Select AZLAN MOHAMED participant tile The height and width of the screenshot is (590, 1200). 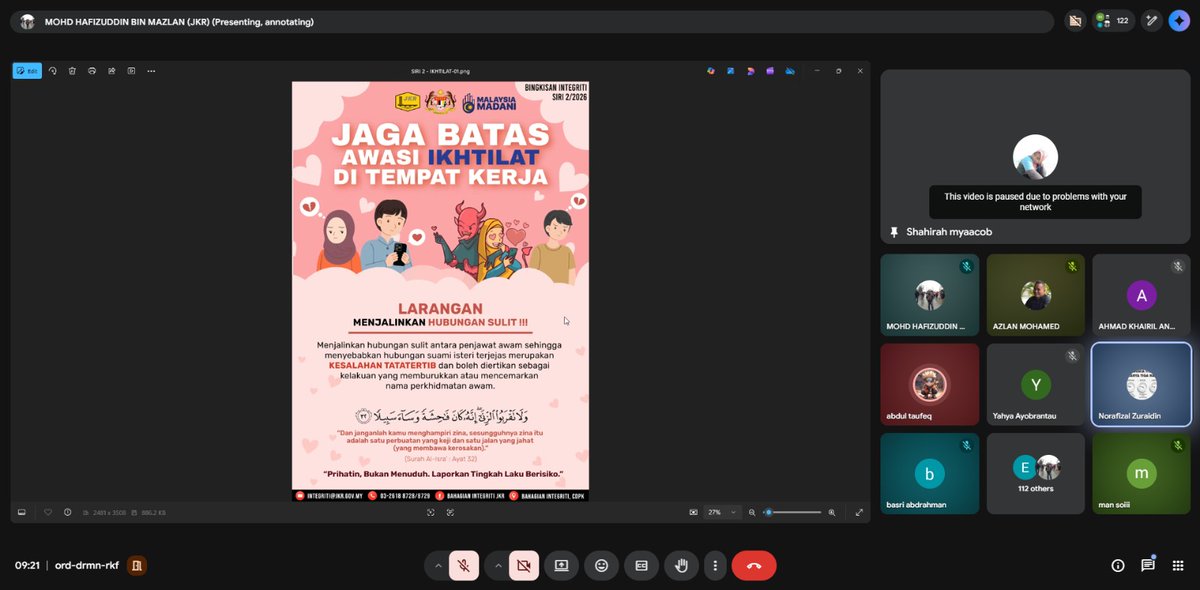[1035, 295]
